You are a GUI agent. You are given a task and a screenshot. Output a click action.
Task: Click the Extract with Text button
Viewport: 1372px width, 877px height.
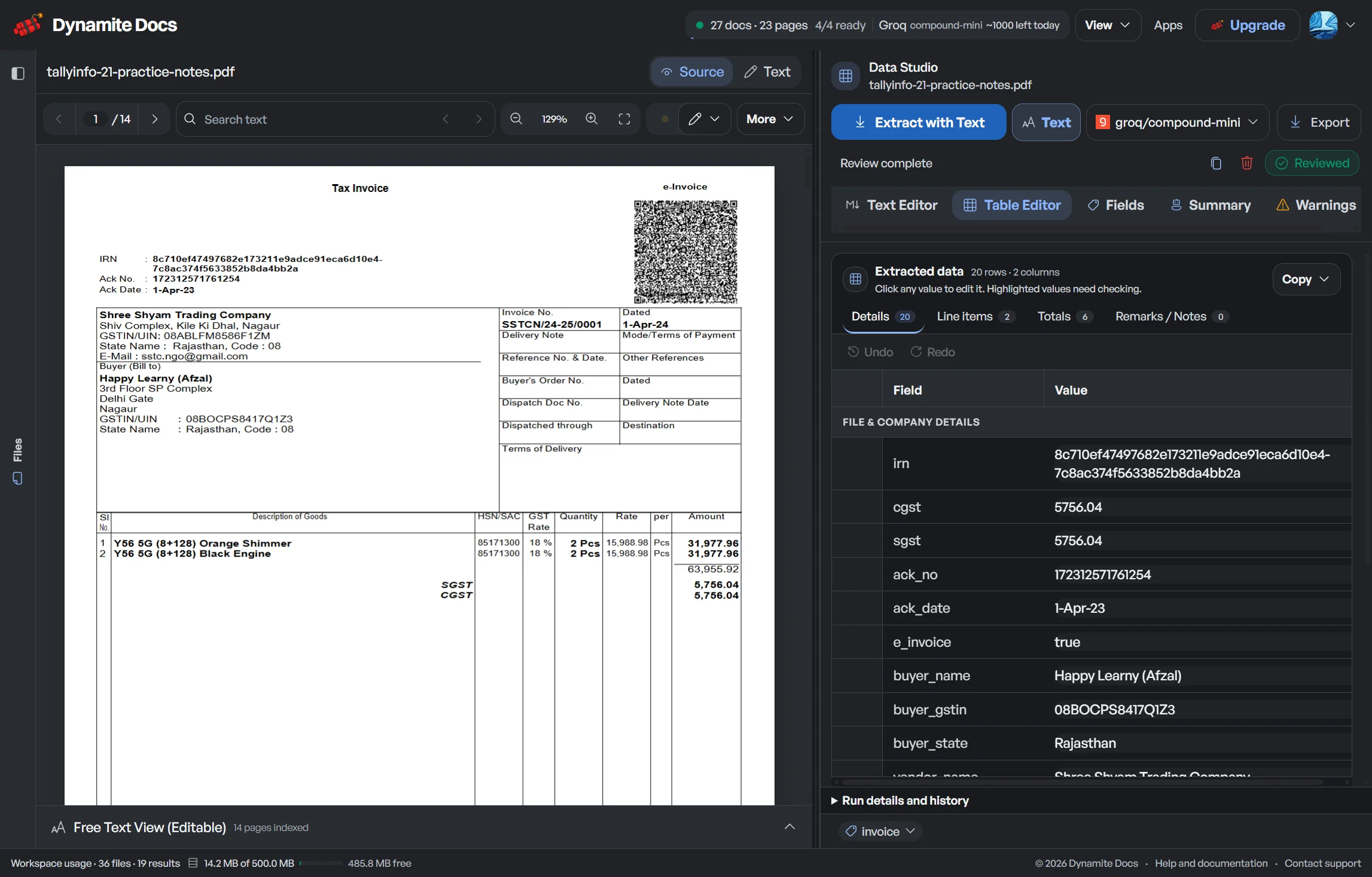tap(919, 123)
